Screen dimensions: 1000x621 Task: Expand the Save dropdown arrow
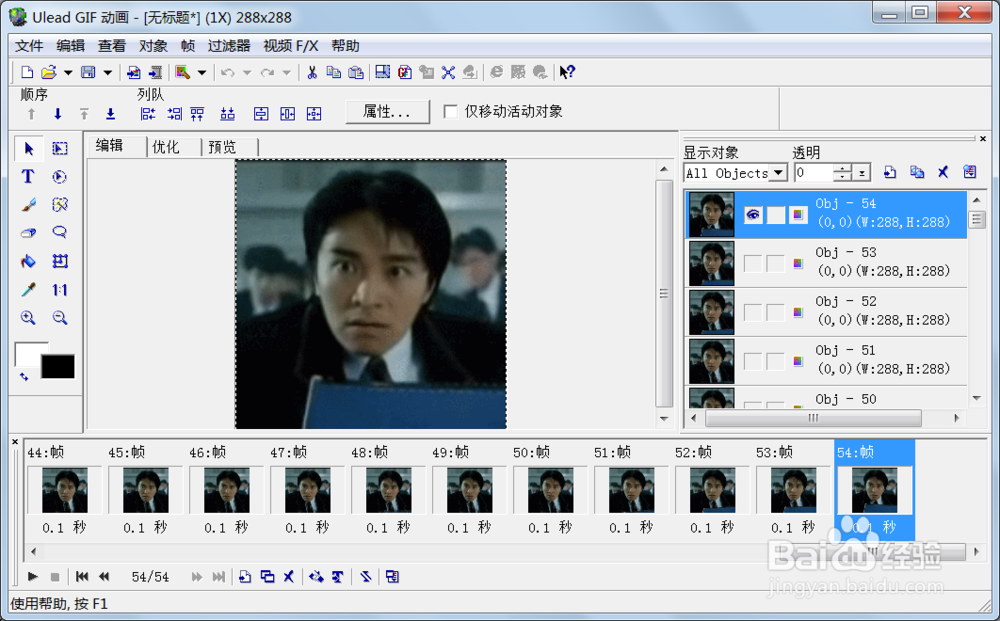click(107, 73)
